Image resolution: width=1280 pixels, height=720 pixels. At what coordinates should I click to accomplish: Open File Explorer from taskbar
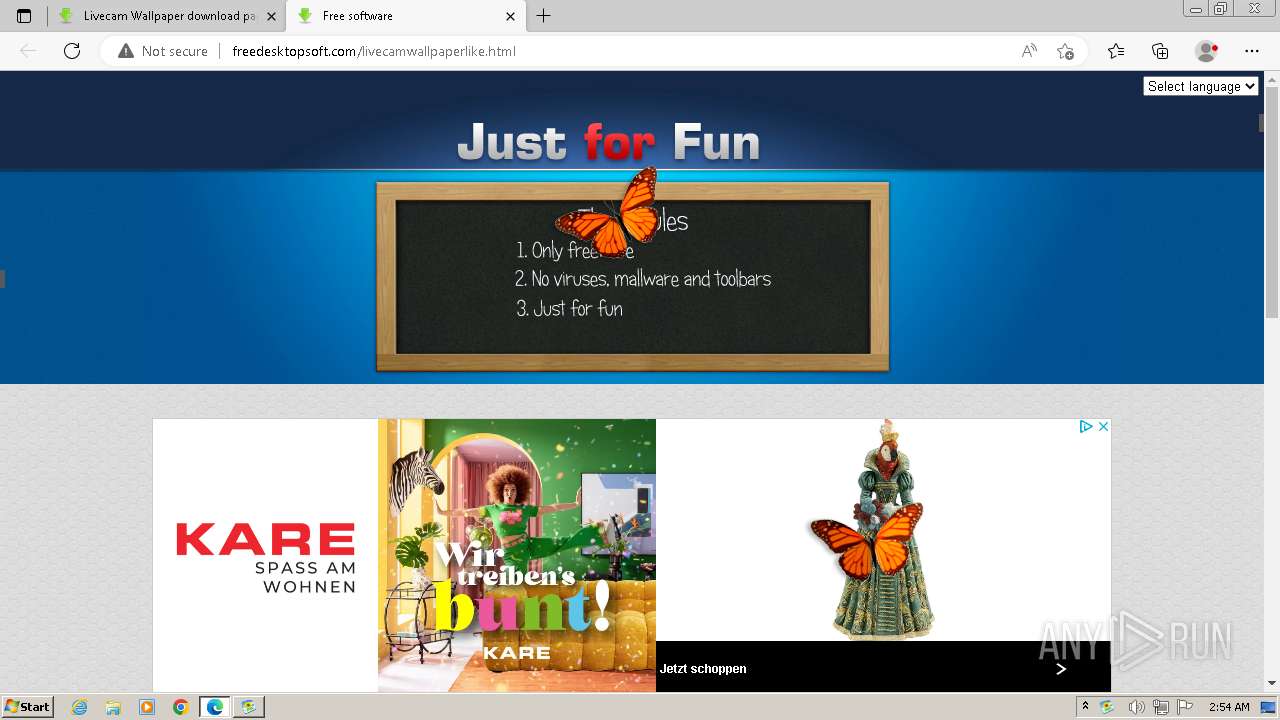point(113,707)
